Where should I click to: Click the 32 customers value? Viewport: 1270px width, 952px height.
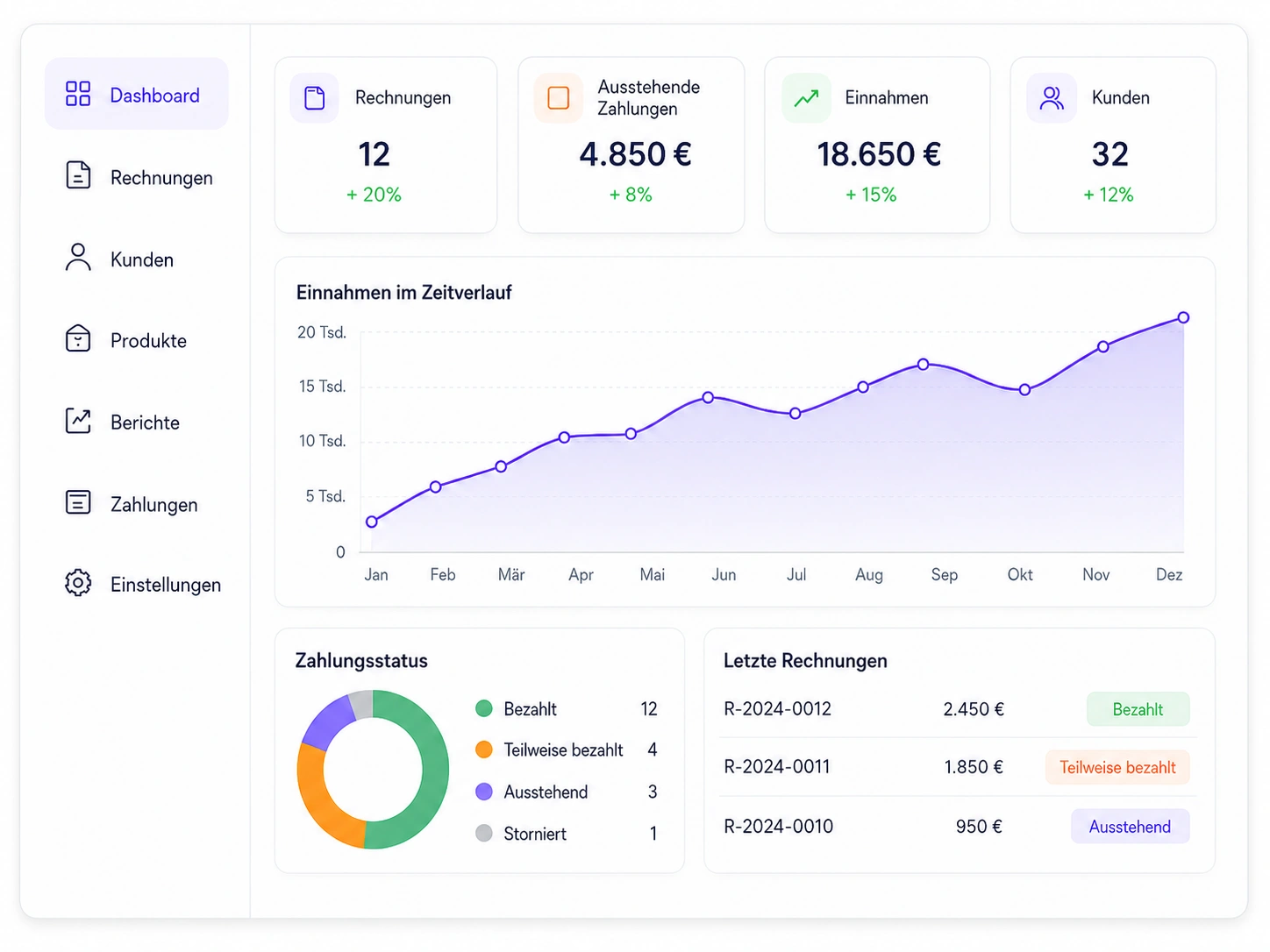[x=1109, y=154]
